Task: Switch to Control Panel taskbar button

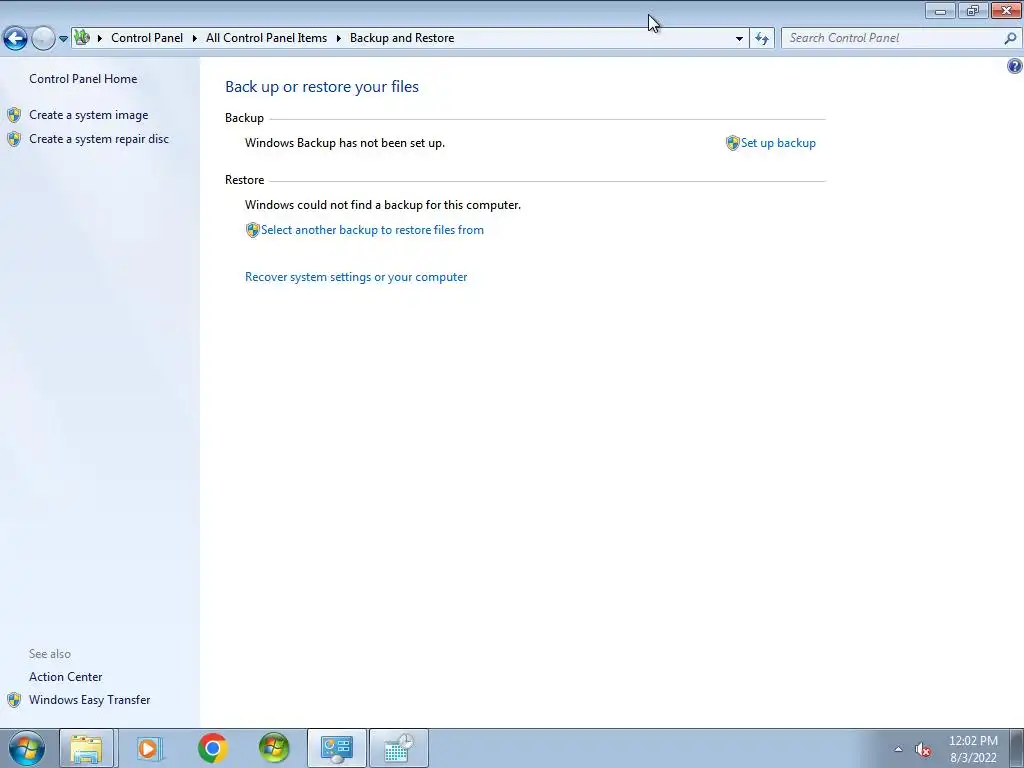Action: point(337,748)
